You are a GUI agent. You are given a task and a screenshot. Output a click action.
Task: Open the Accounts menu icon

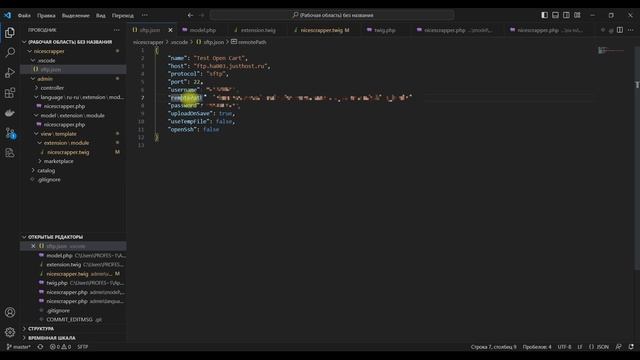click(10, 312)
